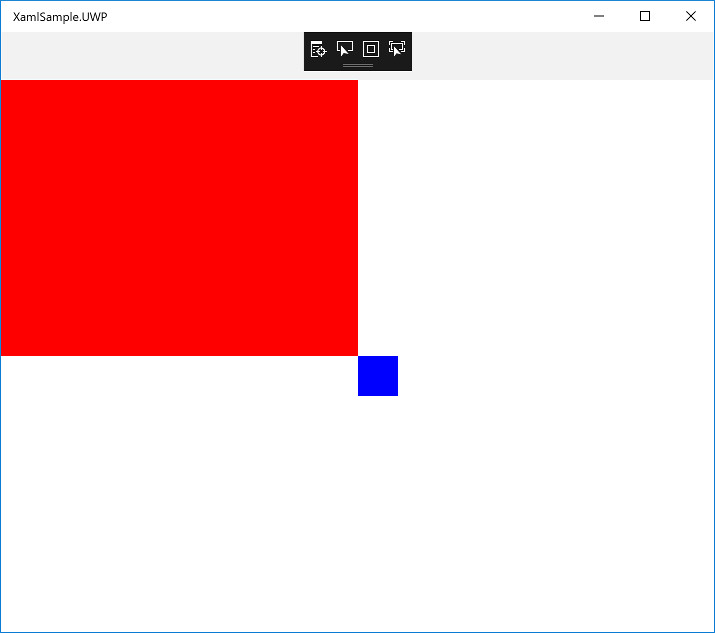
Task: Click the XamlSample.UWP window title
Action: tap(60, 17)
